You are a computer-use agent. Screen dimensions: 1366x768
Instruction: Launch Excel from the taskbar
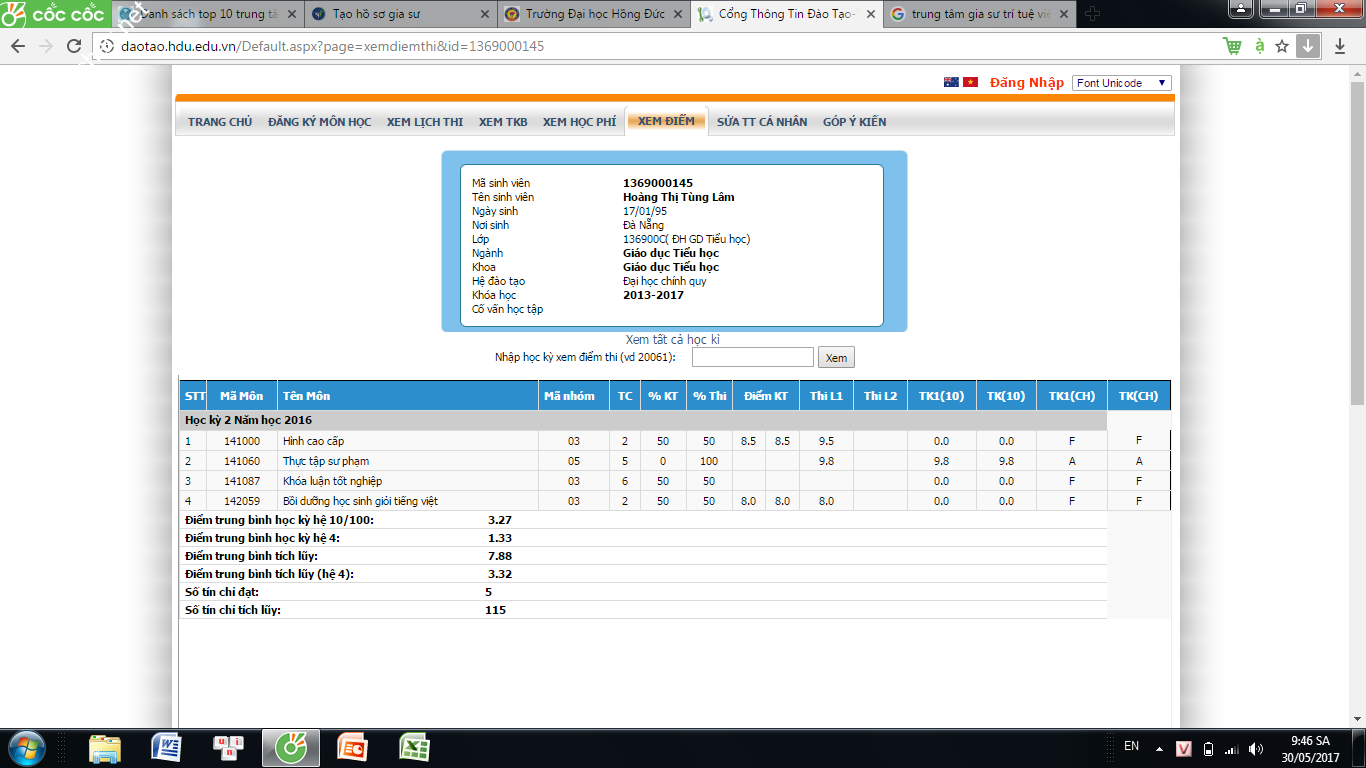pos(414,747)
